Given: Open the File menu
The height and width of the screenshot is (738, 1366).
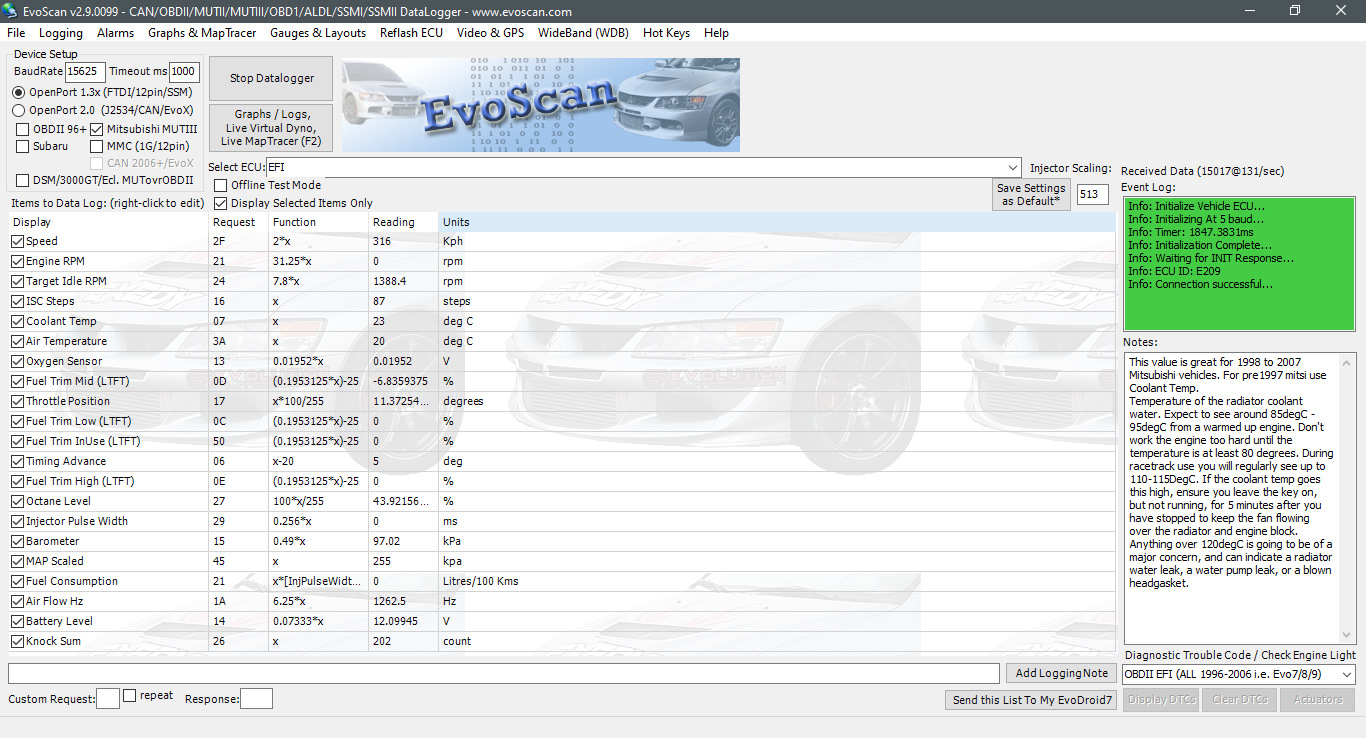Looking at the screenshot, I should [x=16, y=33].
